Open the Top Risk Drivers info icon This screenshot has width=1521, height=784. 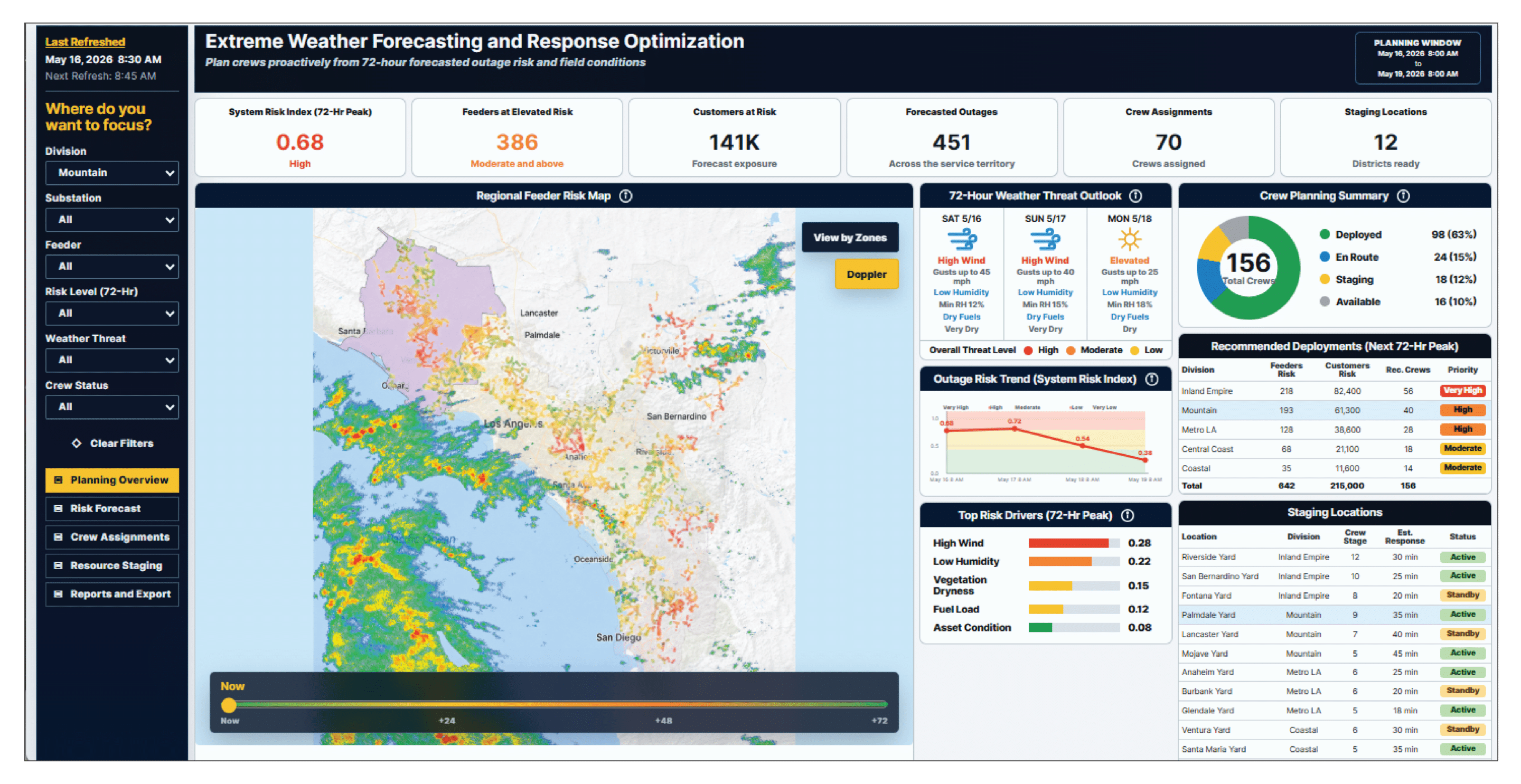point(1128,515)
